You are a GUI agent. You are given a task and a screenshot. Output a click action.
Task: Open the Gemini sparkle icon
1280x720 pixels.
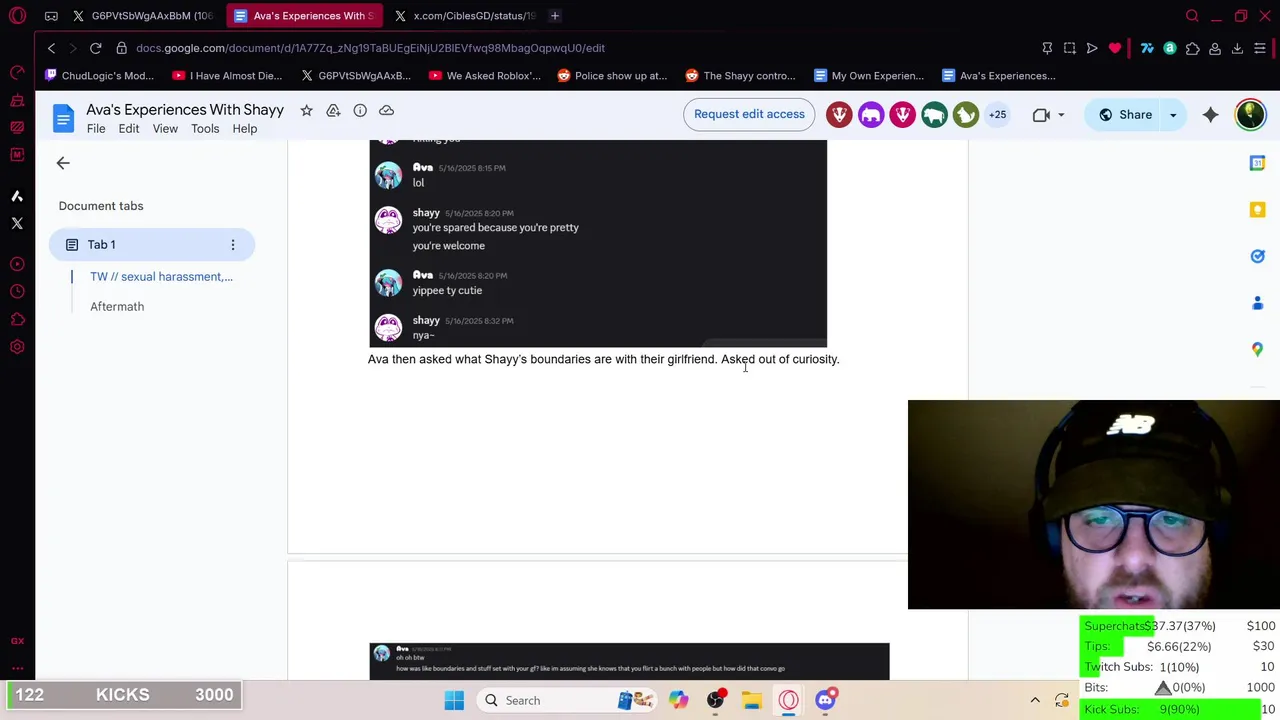[1210, 115]
